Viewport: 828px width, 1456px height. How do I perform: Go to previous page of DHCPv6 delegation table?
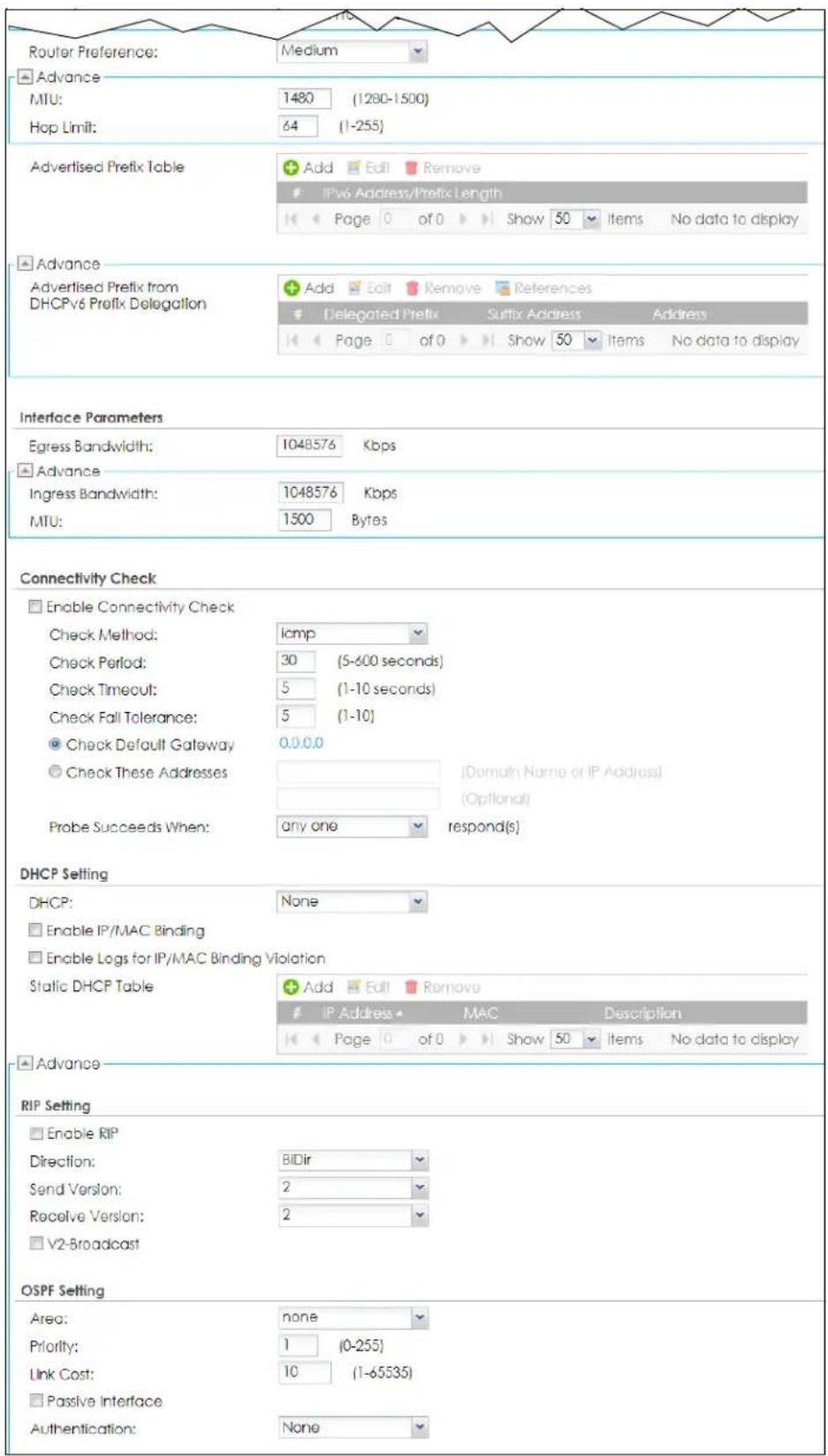(x=316, y=340)
